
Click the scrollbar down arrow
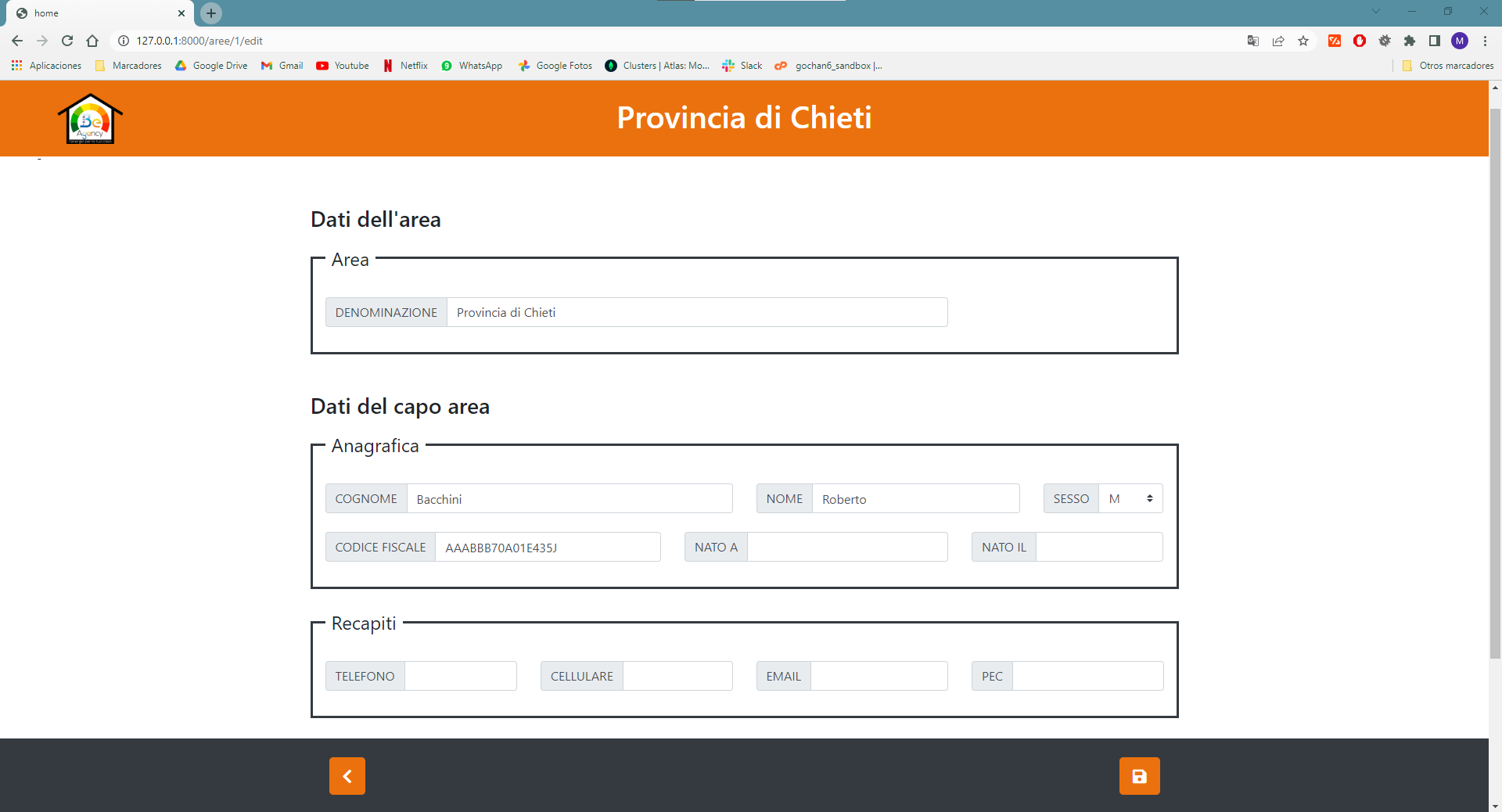1495,805
